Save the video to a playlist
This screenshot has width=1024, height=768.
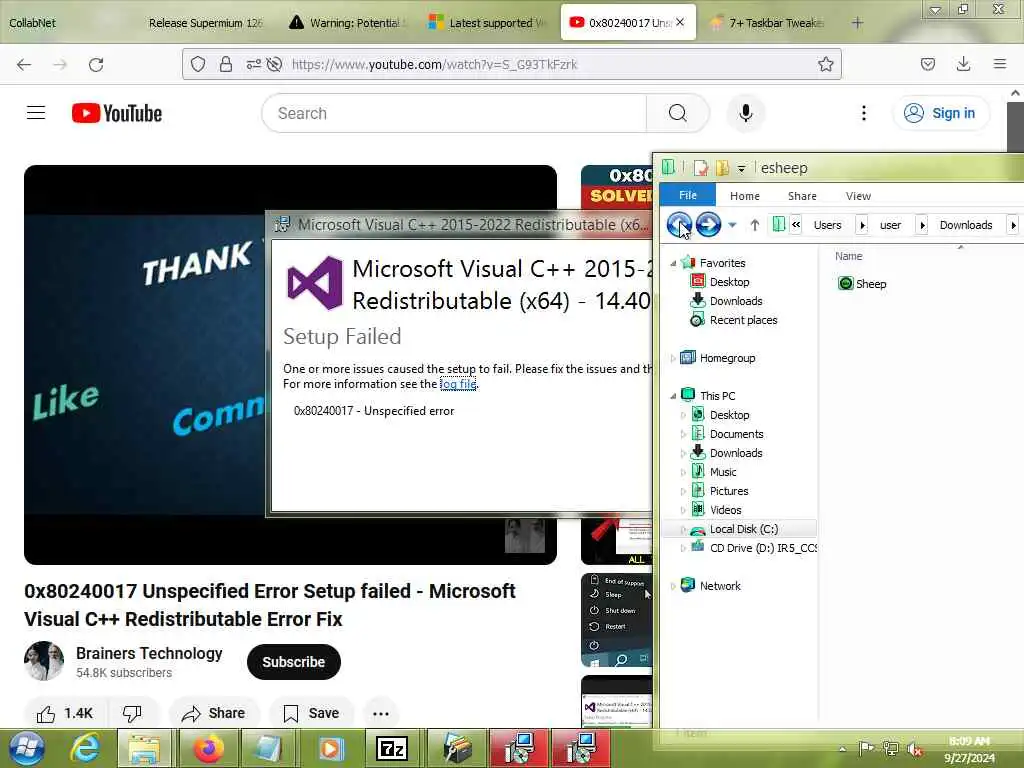[x=312, y=713]
